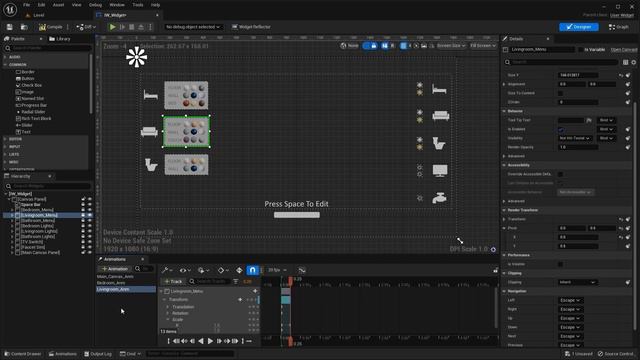Open the File menu
This screenshot has width=640, height=360.
27,5
